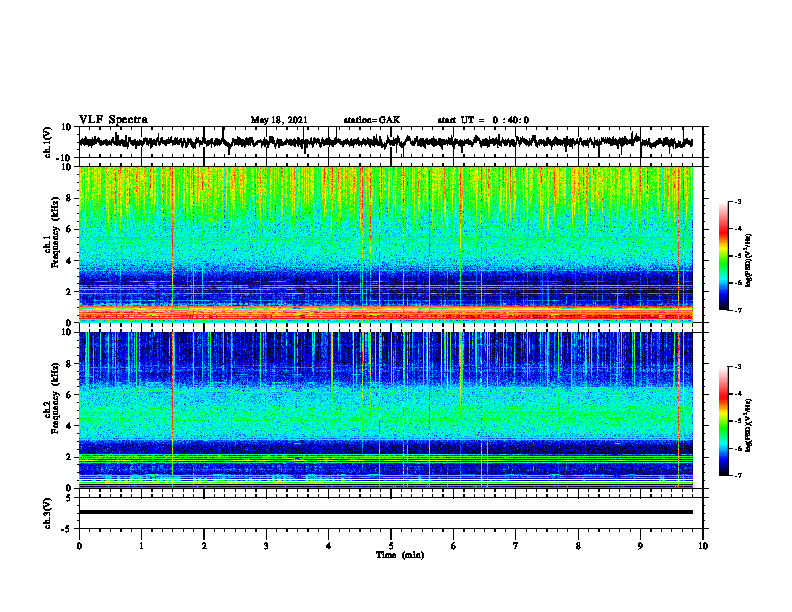Click the thick black ch.3 voltage trace
Viewport: 792px width, 612px height.
tap(386, 512)
